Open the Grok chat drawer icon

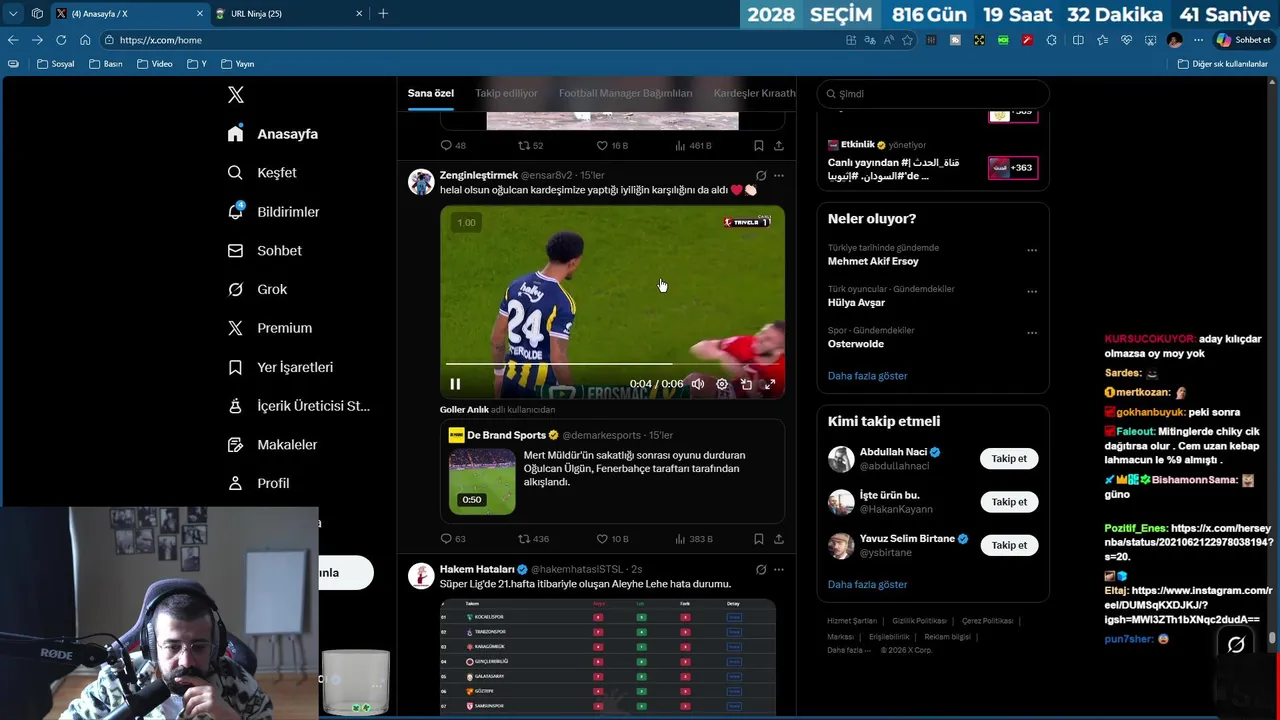coord(1236,645)
